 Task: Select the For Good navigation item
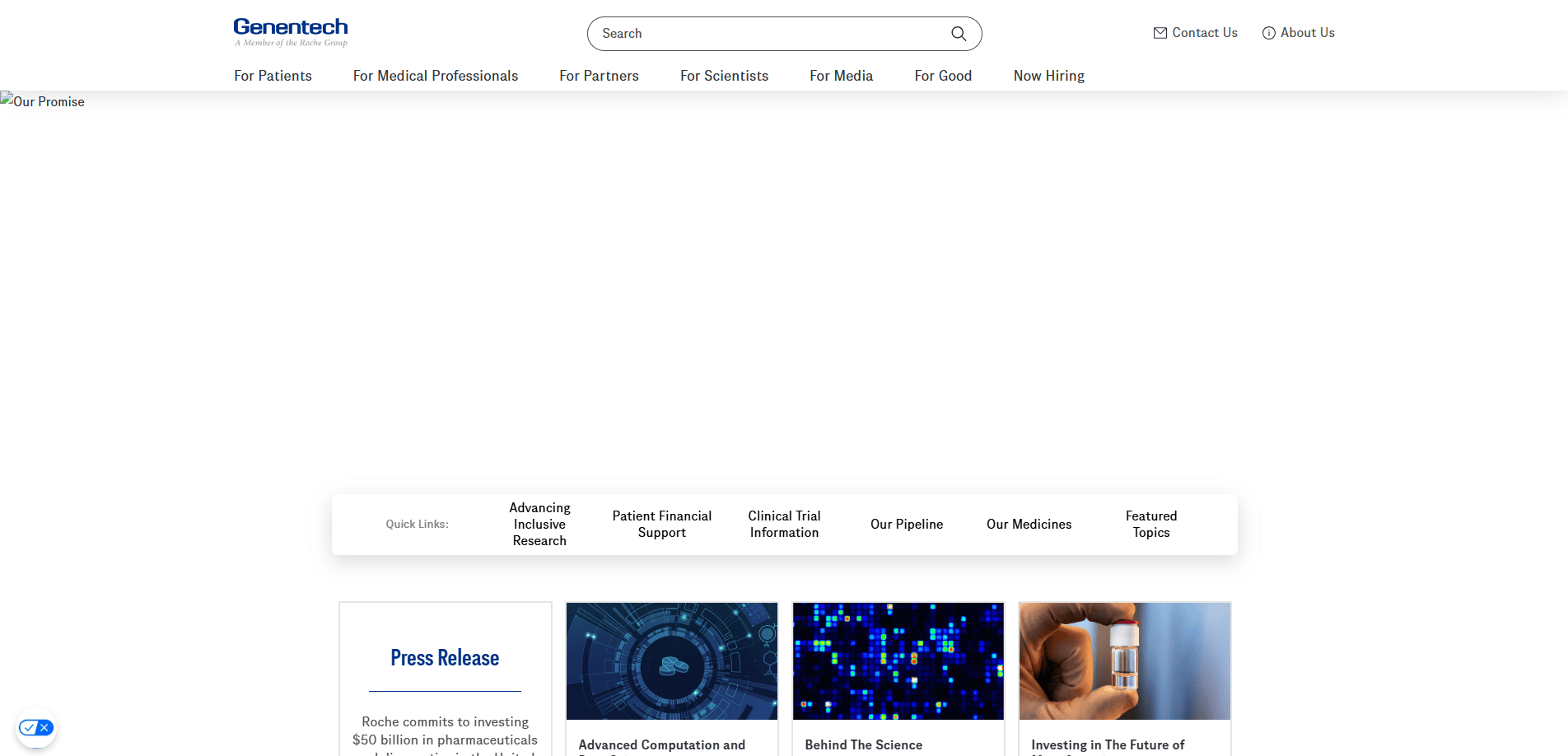(942, 76)
